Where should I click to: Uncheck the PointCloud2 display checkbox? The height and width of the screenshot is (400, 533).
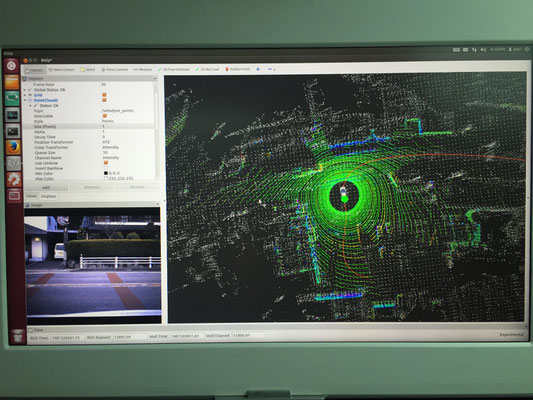pos(104,100)
